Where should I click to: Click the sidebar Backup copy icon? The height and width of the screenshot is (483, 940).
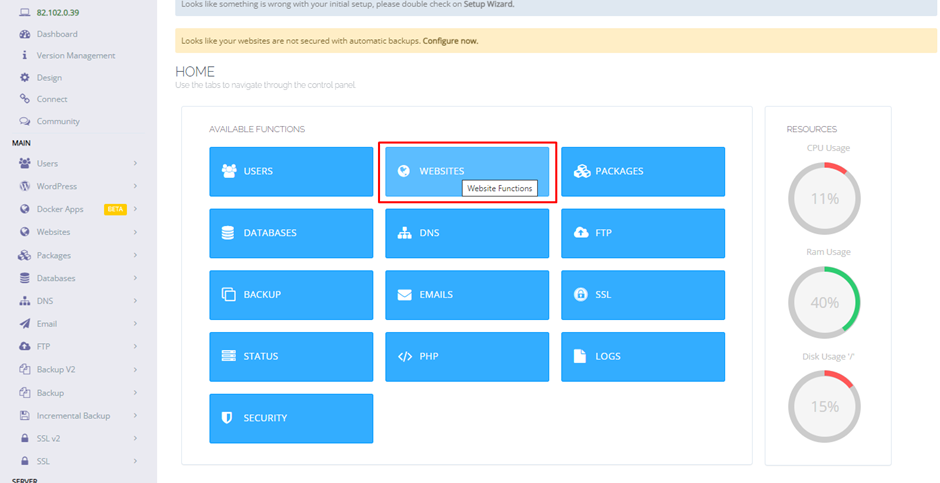pos(25,393)
